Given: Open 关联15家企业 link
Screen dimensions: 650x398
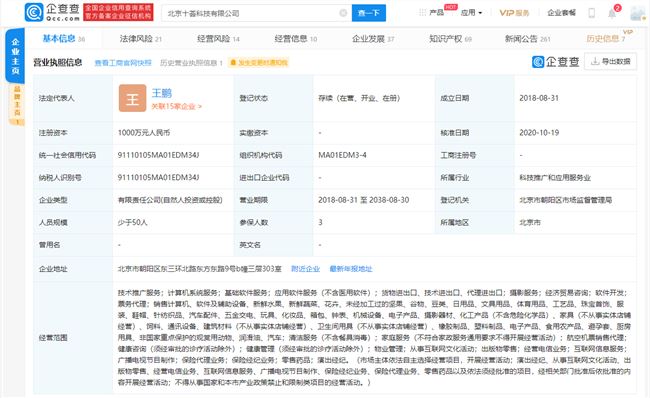Looking at the screenshot, I should (176, 107).
